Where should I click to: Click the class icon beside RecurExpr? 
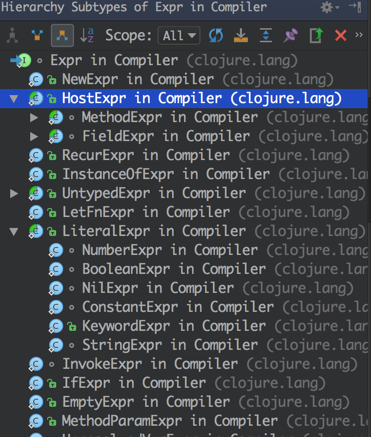pos(36,156)
